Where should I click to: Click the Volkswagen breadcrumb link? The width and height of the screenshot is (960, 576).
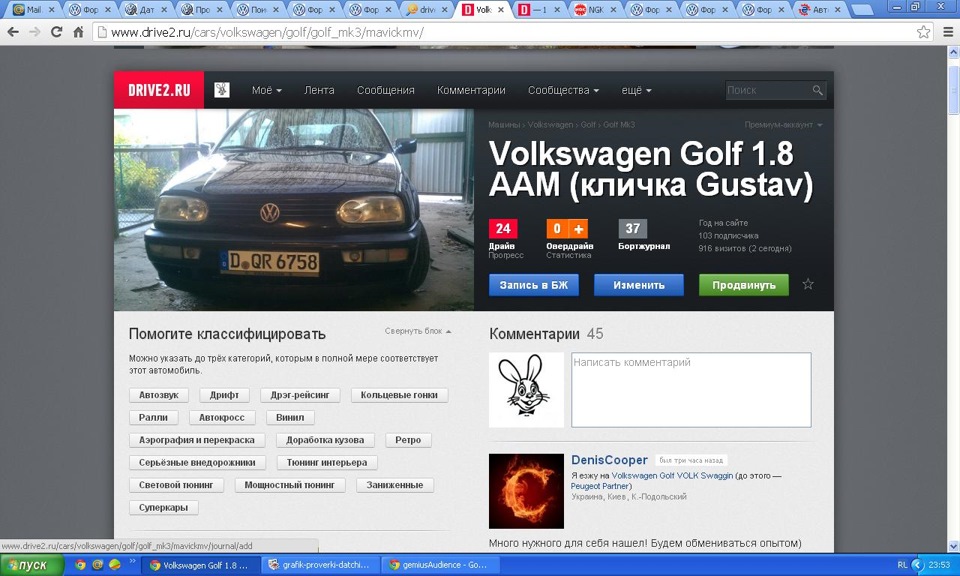[x=550, y=125]
